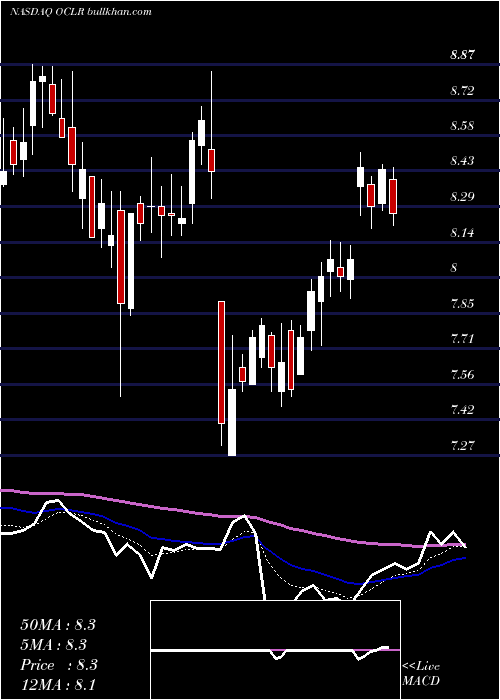Click the 8.14 price axis label
The height and width of the screenshot is (700, 500).
(462, 233)
